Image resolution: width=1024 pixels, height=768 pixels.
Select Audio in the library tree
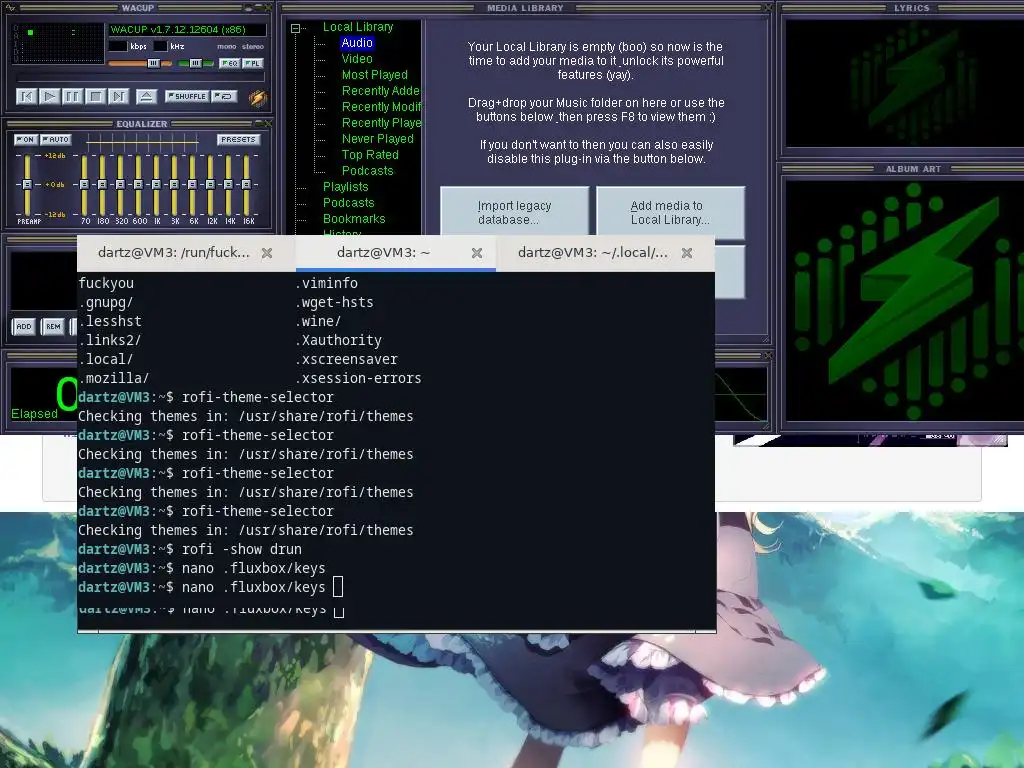coord(357,43)
